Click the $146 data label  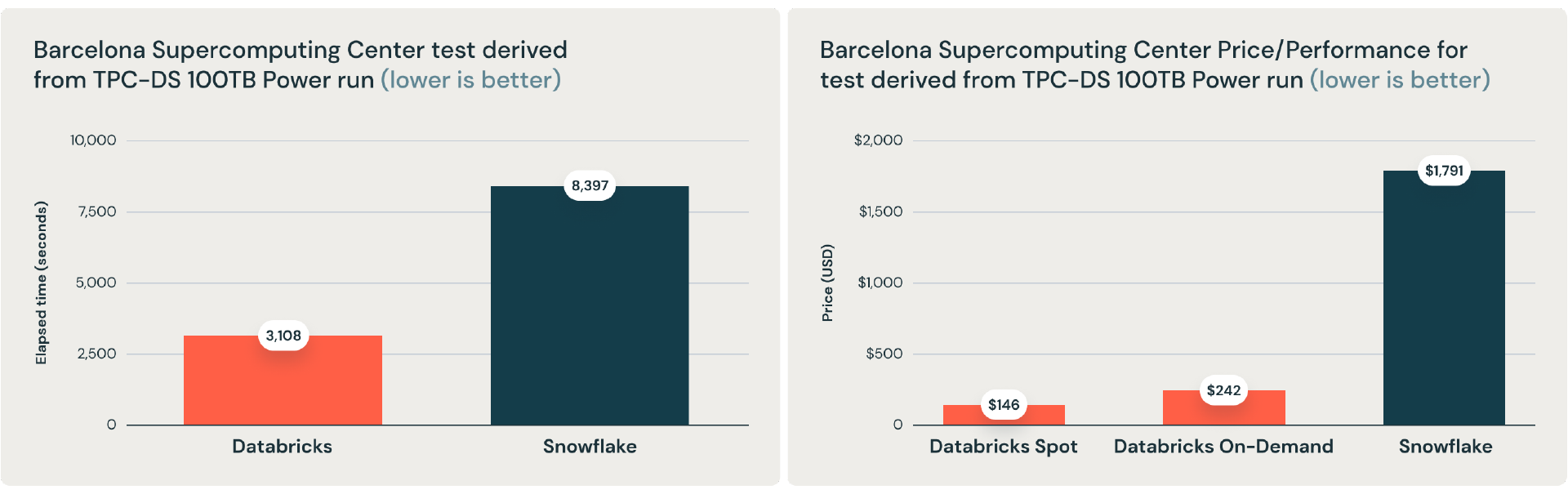tap(1004, 404)
